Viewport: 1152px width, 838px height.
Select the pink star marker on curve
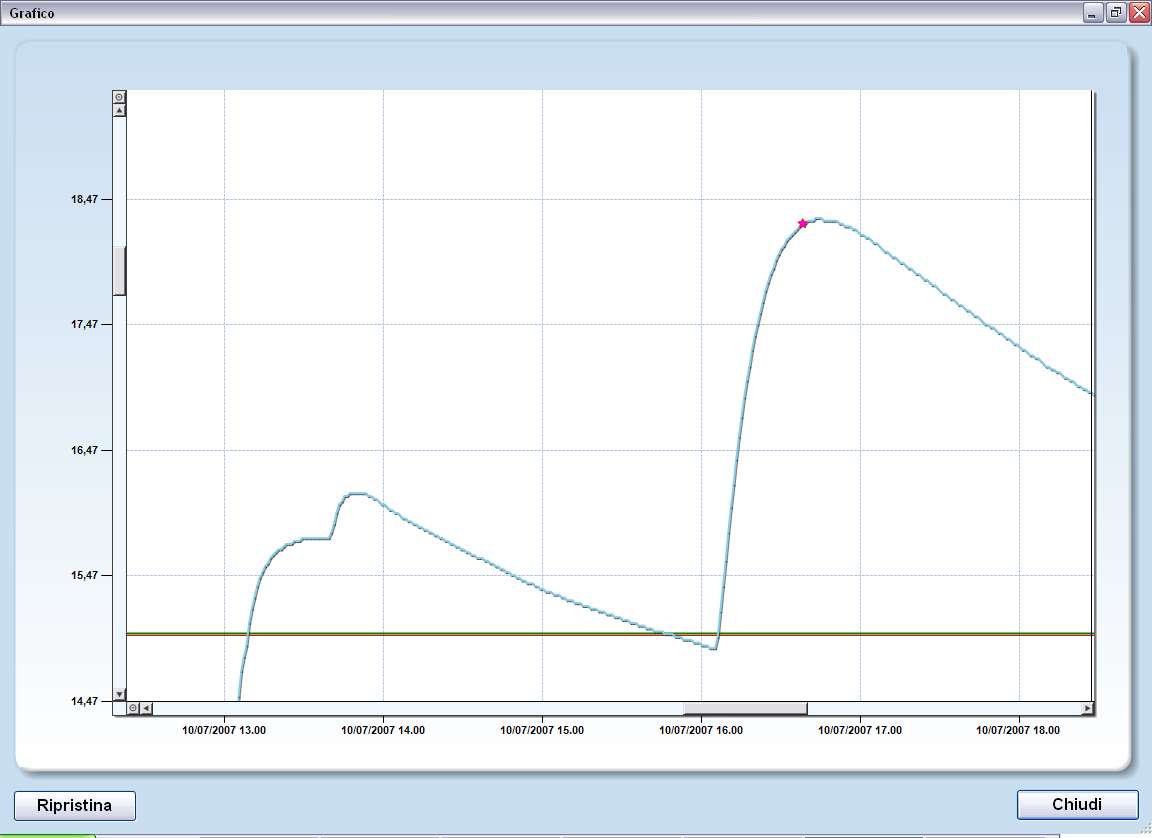(x=802, y=223)
